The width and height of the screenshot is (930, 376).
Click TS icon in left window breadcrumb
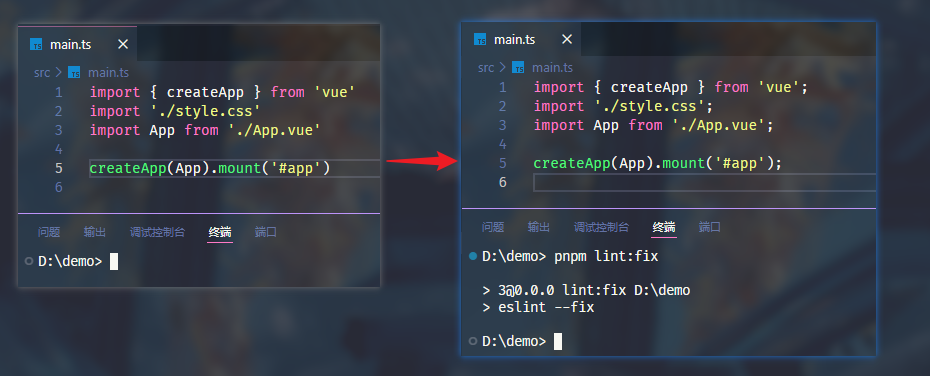(x=74, y=73)
